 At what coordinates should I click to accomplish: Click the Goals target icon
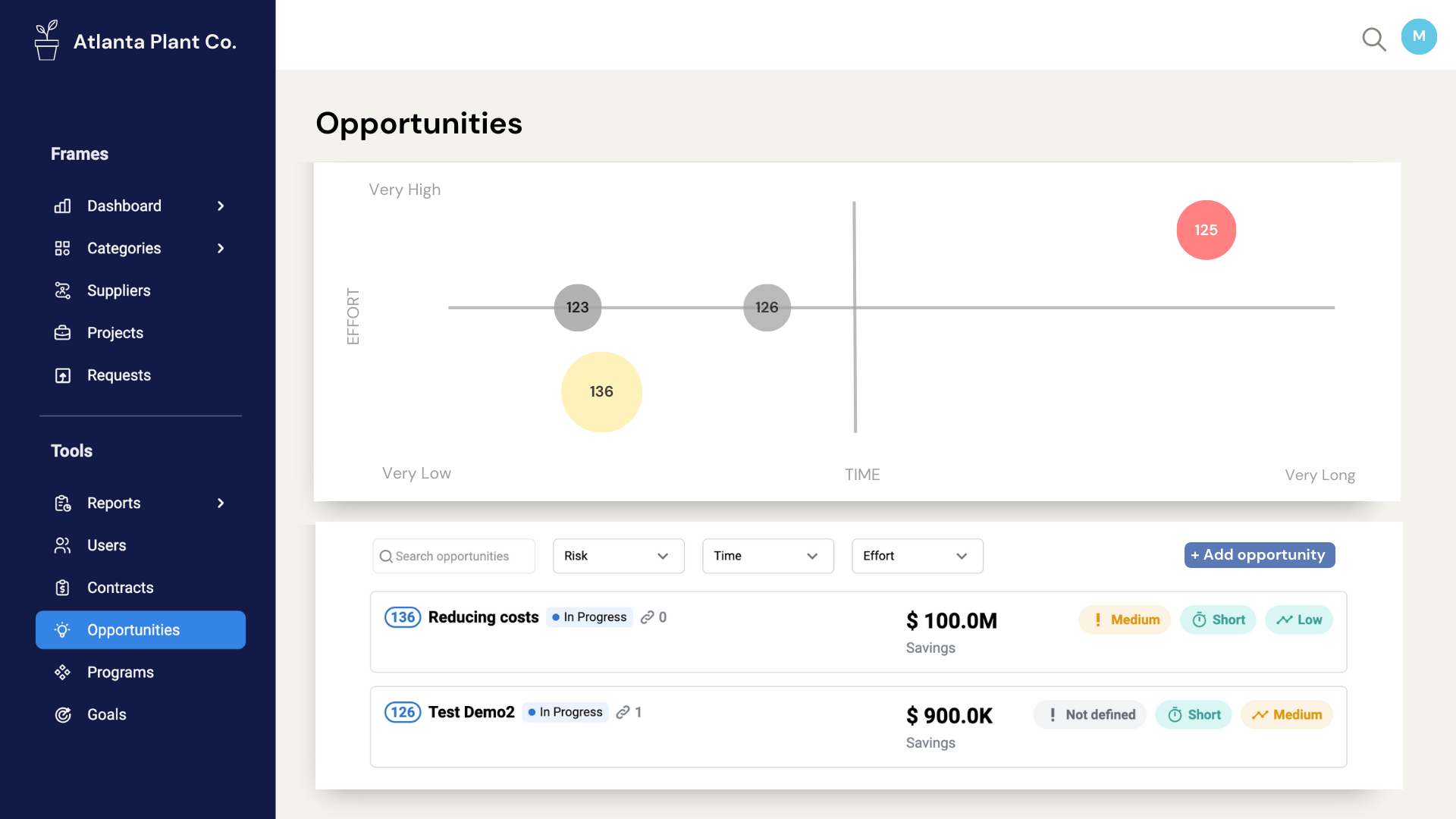pyautogui.click(x=62, y=714)
